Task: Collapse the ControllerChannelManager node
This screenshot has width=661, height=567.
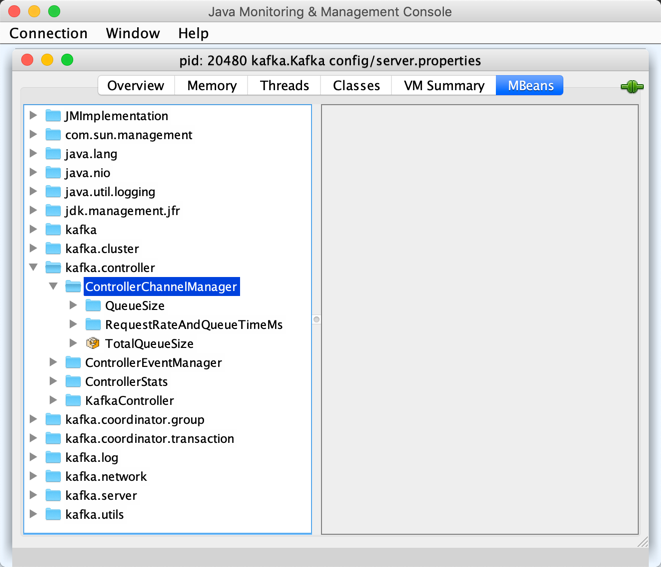Action: pos(54,287)
